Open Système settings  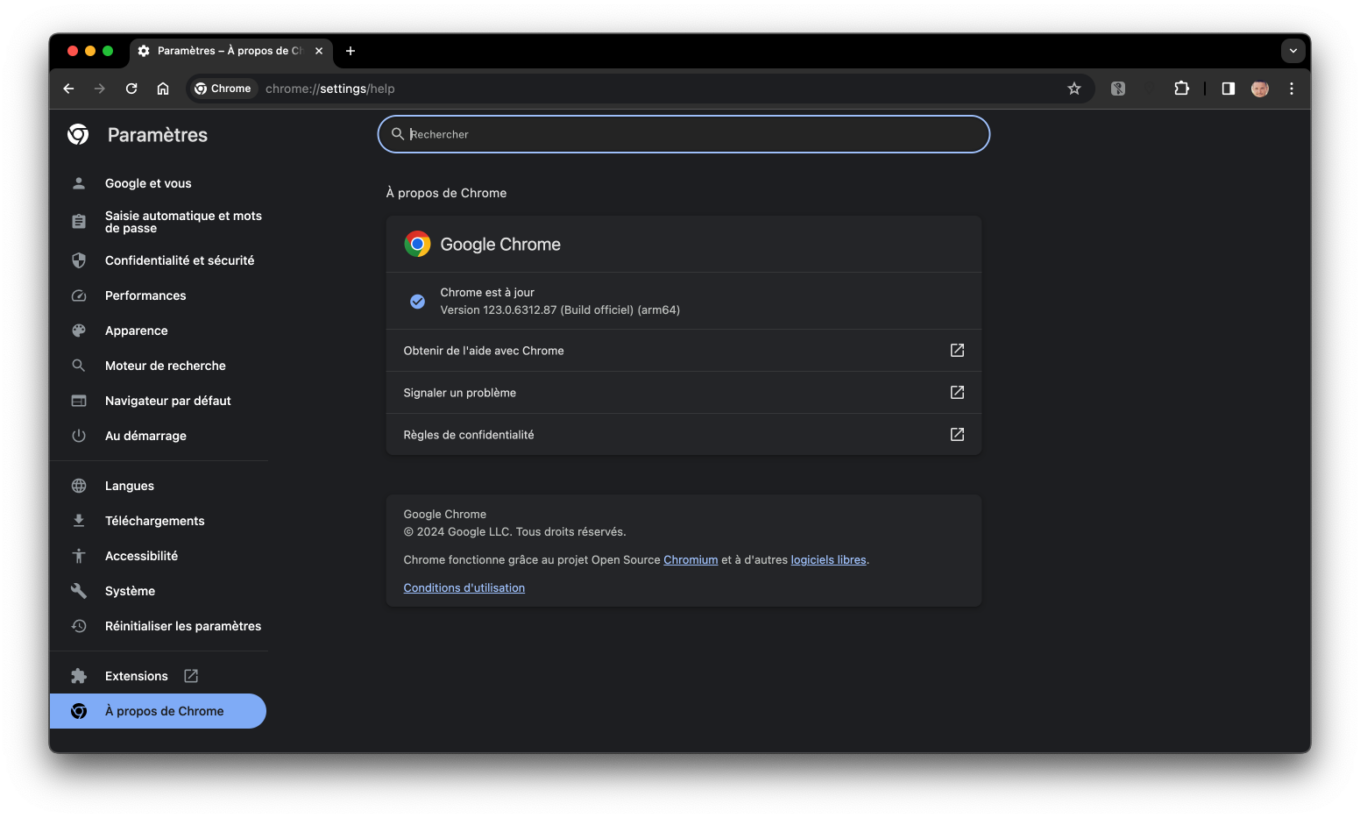point(160,590)
